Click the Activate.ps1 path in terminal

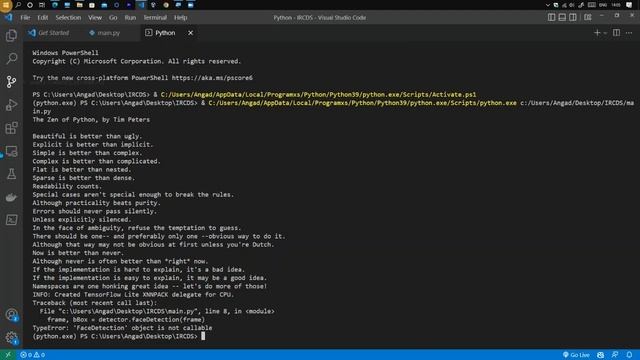tap(318, 94)
